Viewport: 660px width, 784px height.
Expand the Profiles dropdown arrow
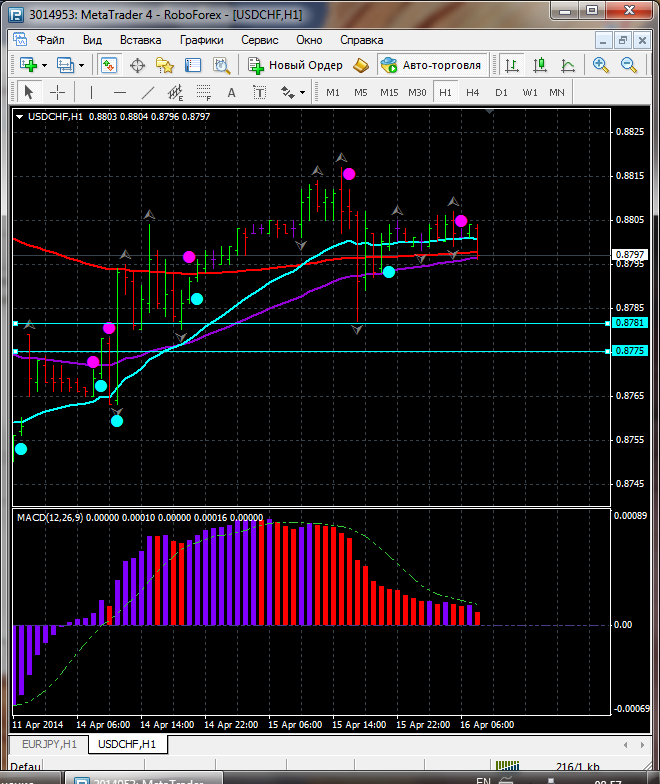tap(82, 65)
